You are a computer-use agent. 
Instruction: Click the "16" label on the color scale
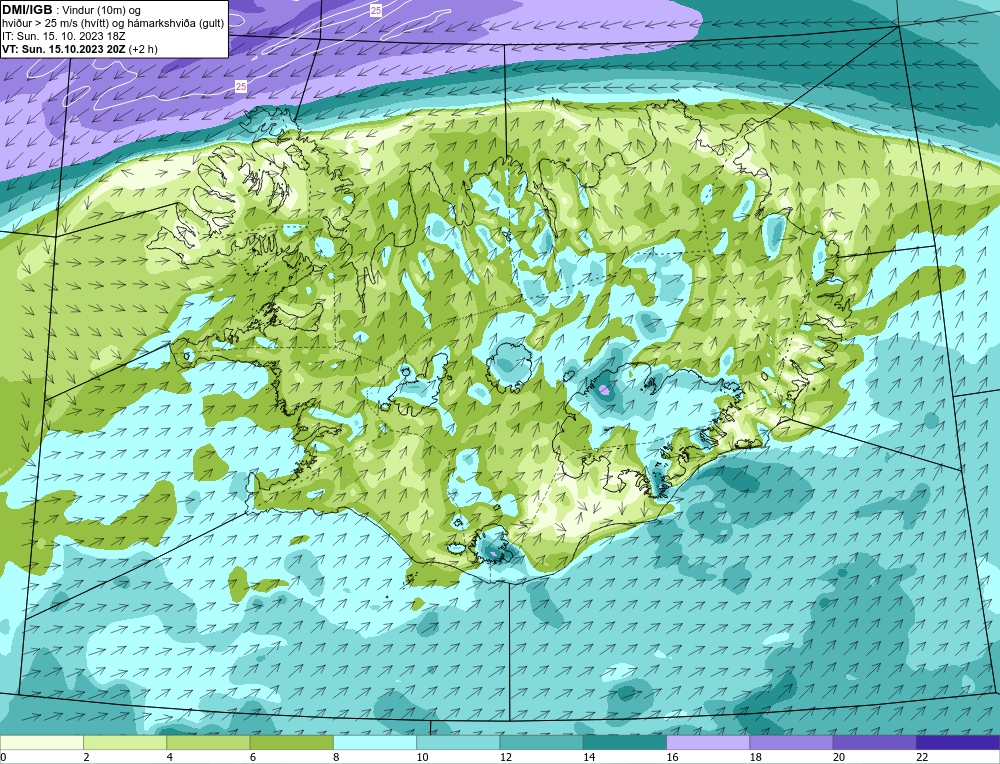672,757
